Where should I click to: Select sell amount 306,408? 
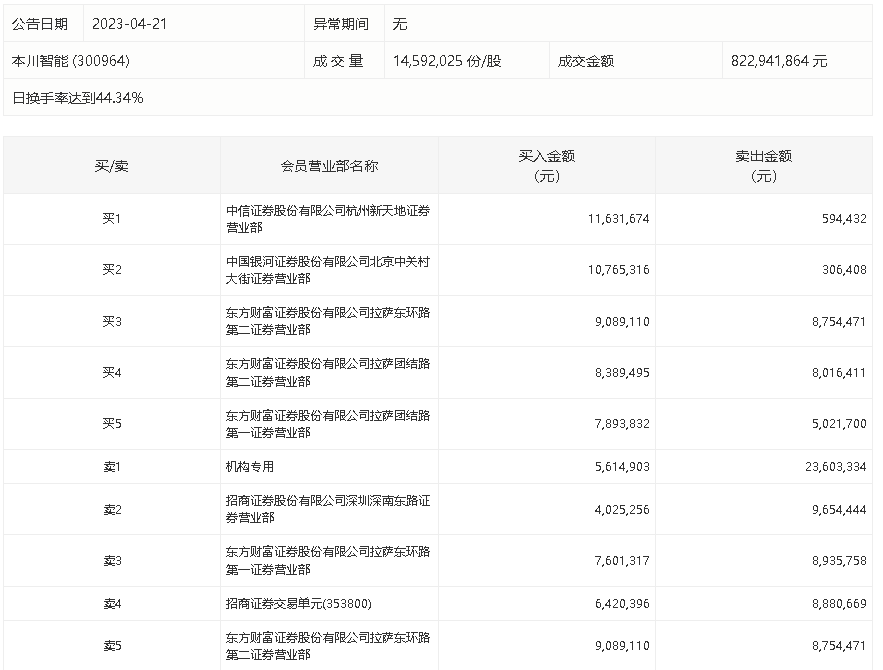844,270
